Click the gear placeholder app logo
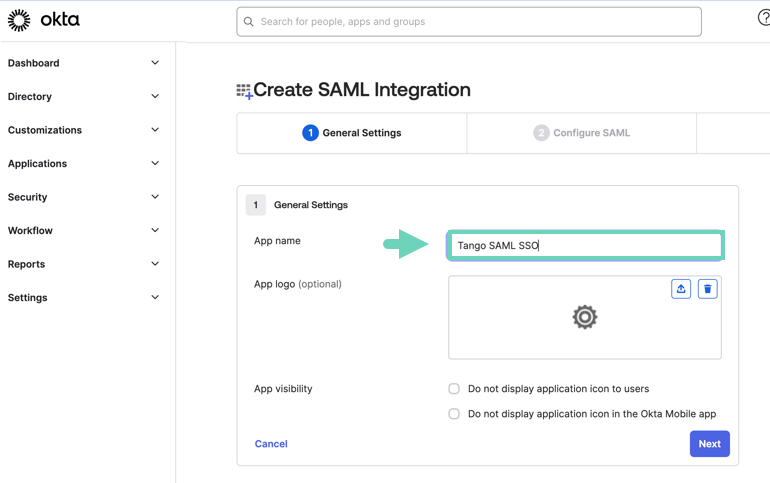Viewport: 770px width, 483px height. [584, 317]
